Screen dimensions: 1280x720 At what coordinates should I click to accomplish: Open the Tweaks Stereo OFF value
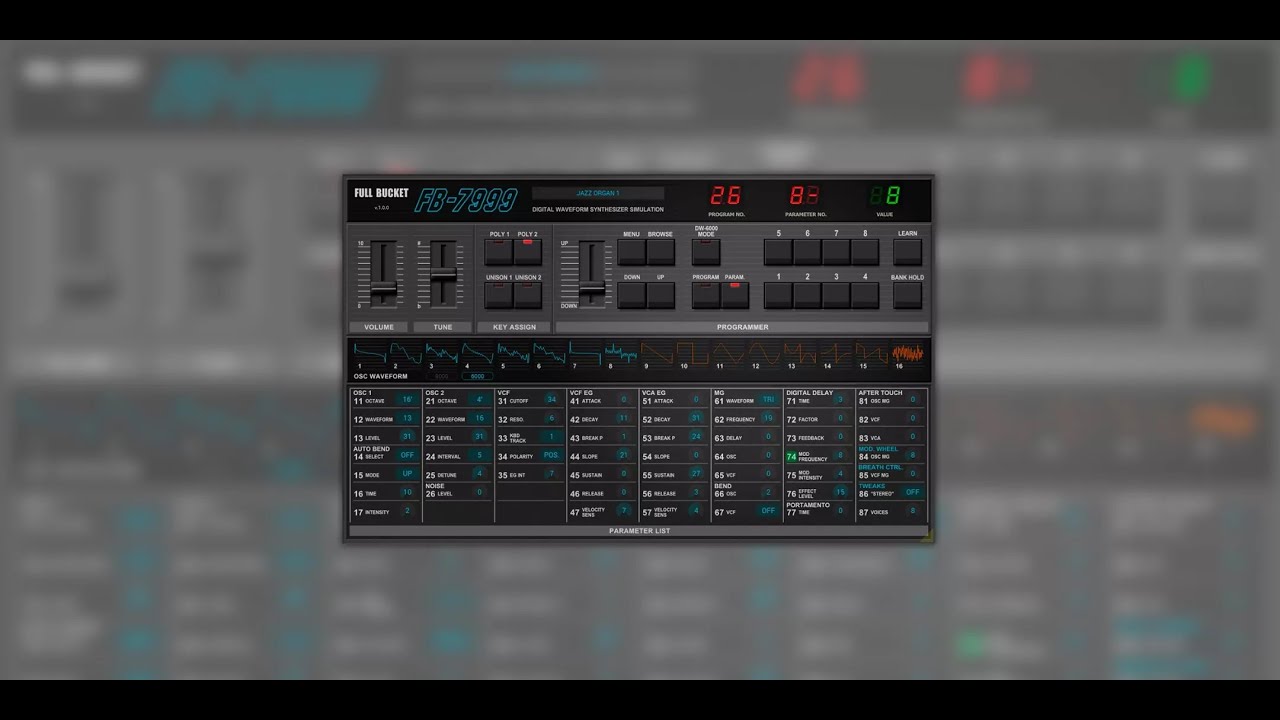coord(912,492)
